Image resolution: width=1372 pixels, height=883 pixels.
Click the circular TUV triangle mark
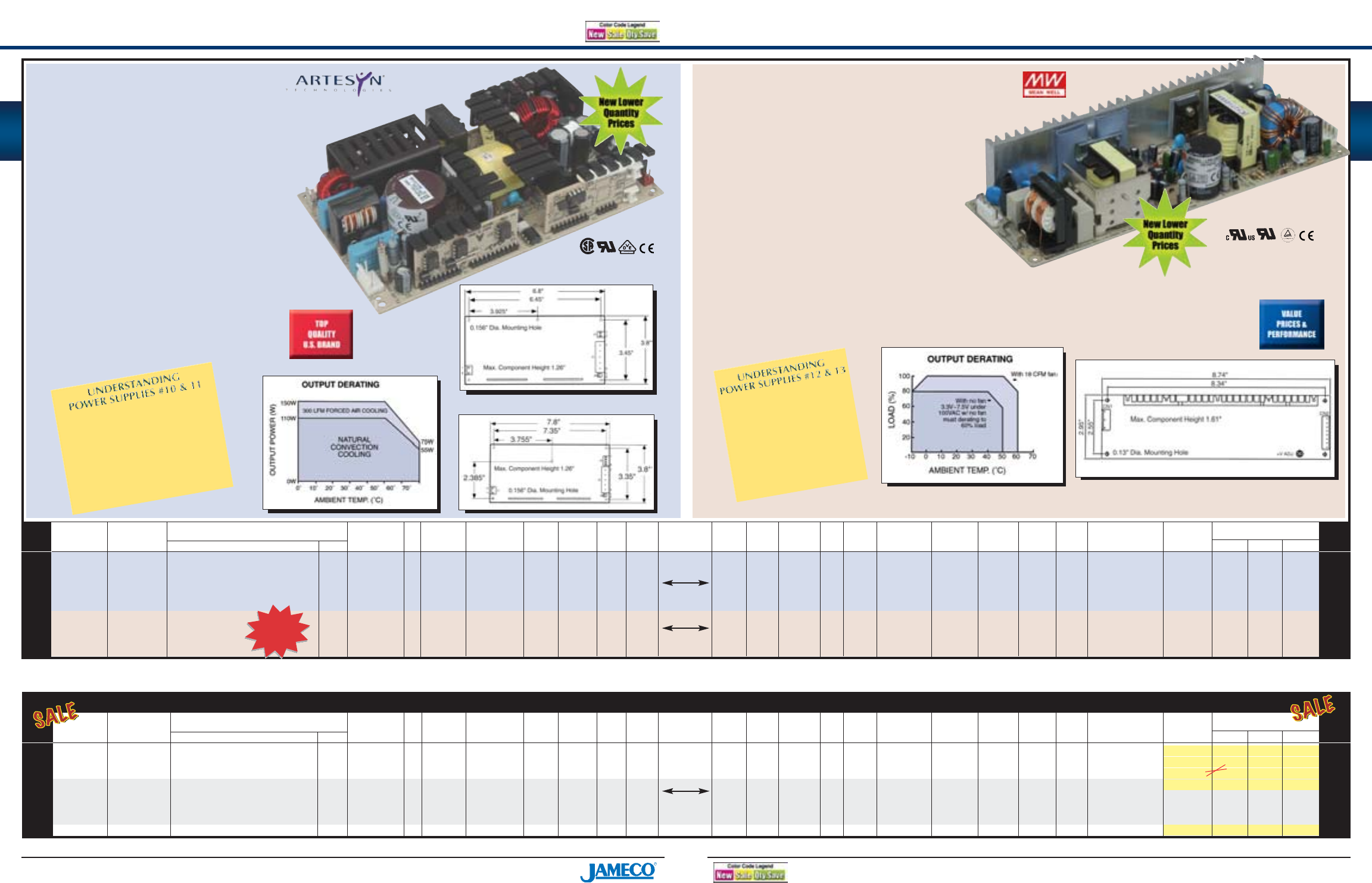tap(1288, 235)
